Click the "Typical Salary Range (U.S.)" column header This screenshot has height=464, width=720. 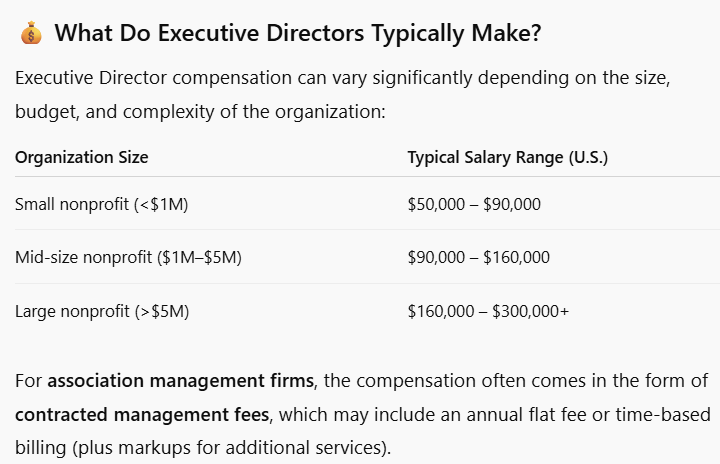tap(507, 157)
